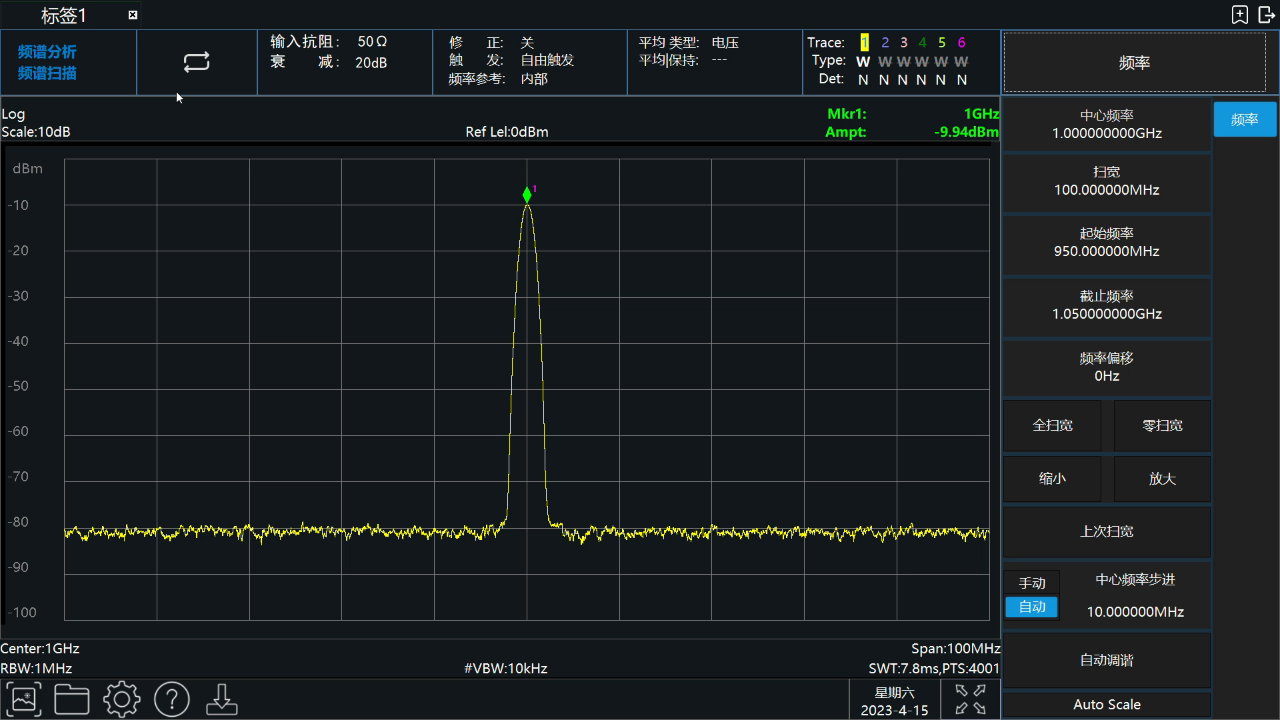Edit the 中心频率 1.000000000GHz field
The width and height of the screenshot is (1280, 720).
(1107, 124)
